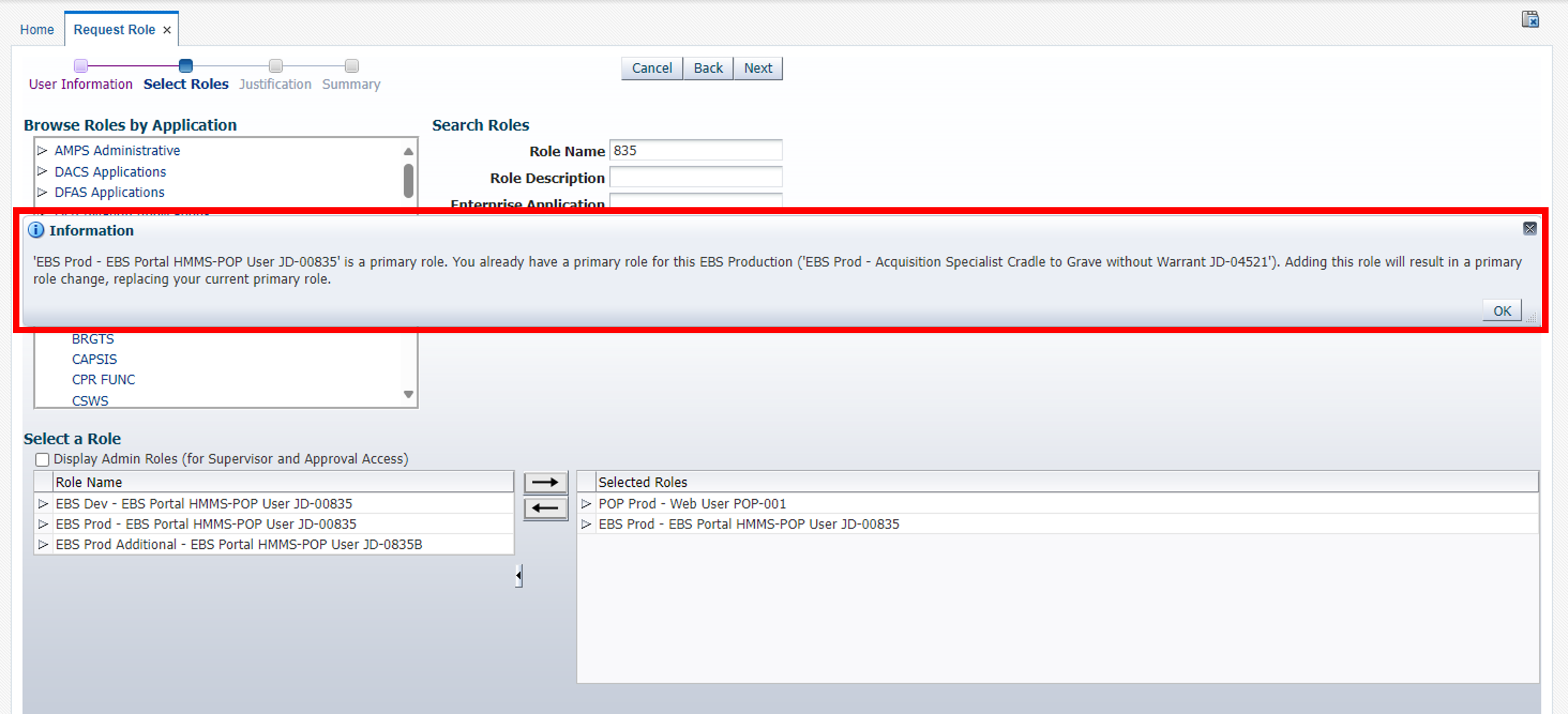Enable Display Admin Roles
The image size is (1568, 714).
[x=41, y=459]
